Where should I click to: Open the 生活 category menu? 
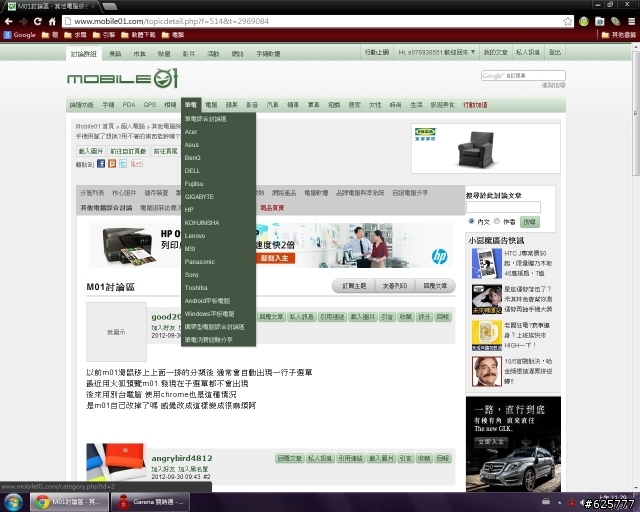coord(416,105)
